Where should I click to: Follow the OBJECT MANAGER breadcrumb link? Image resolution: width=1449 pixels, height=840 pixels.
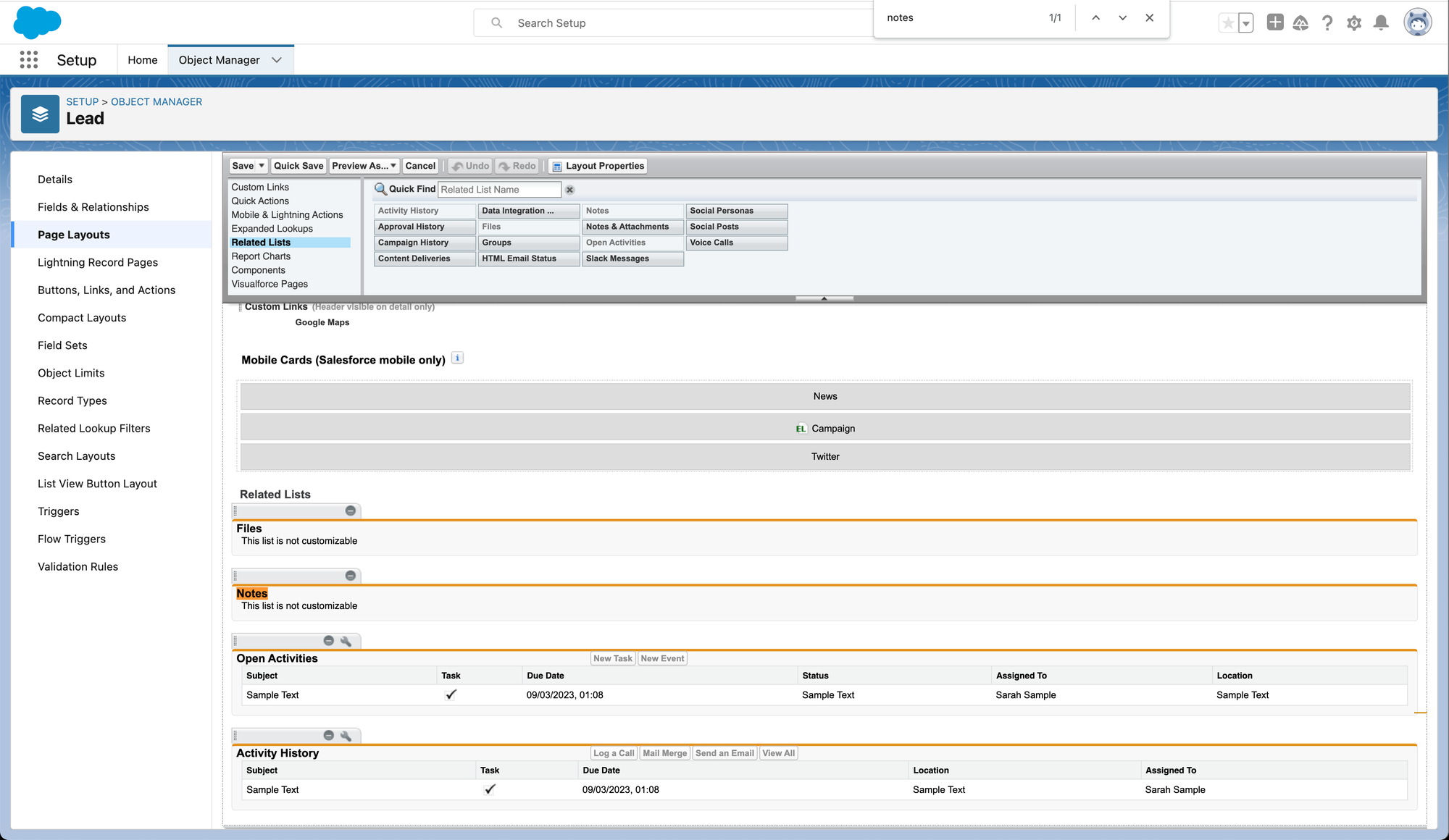pyautogui.click(x=156, y=102)
